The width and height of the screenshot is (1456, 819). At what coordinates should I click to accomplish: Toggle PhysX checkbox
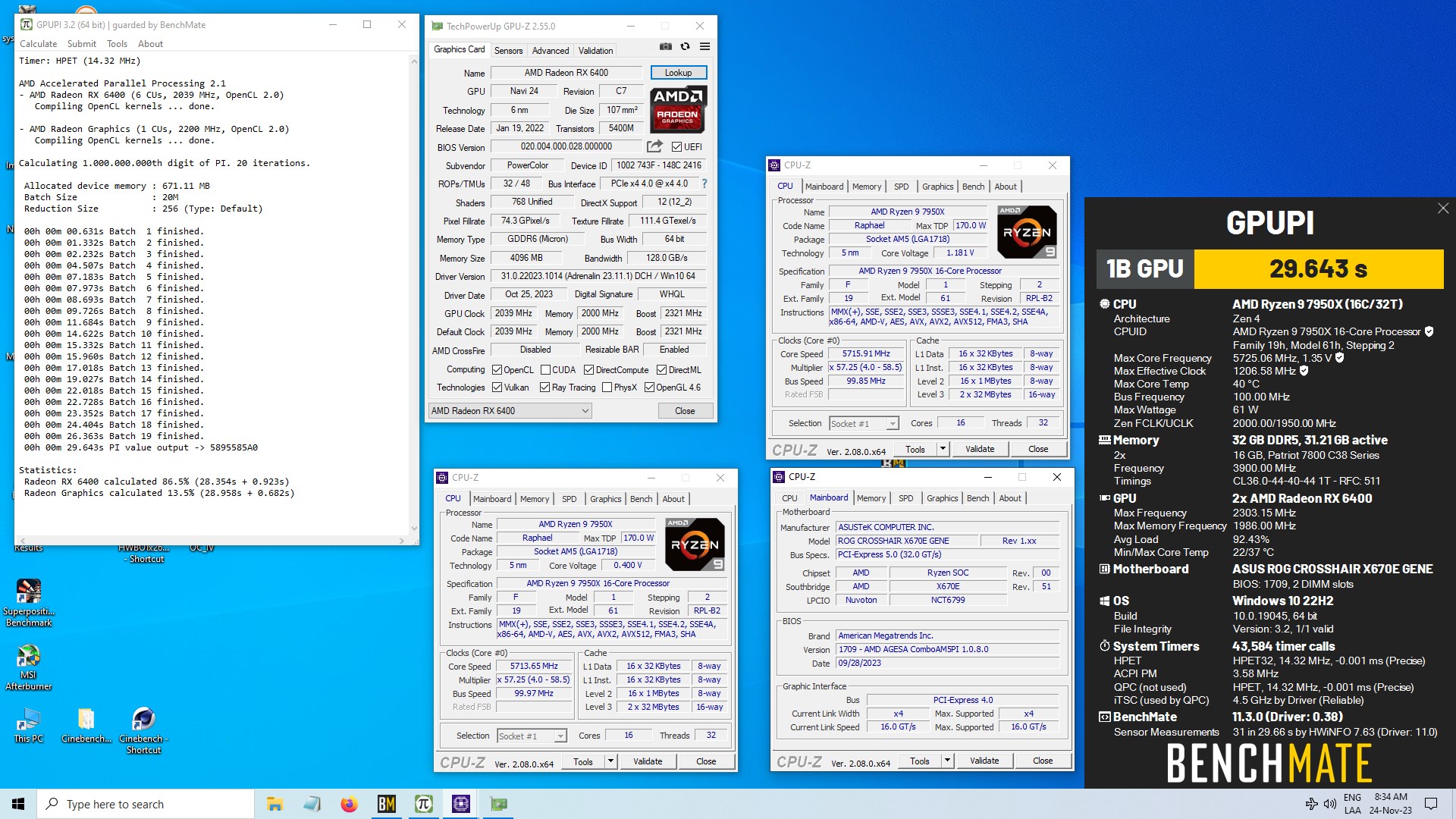point(607,388)
